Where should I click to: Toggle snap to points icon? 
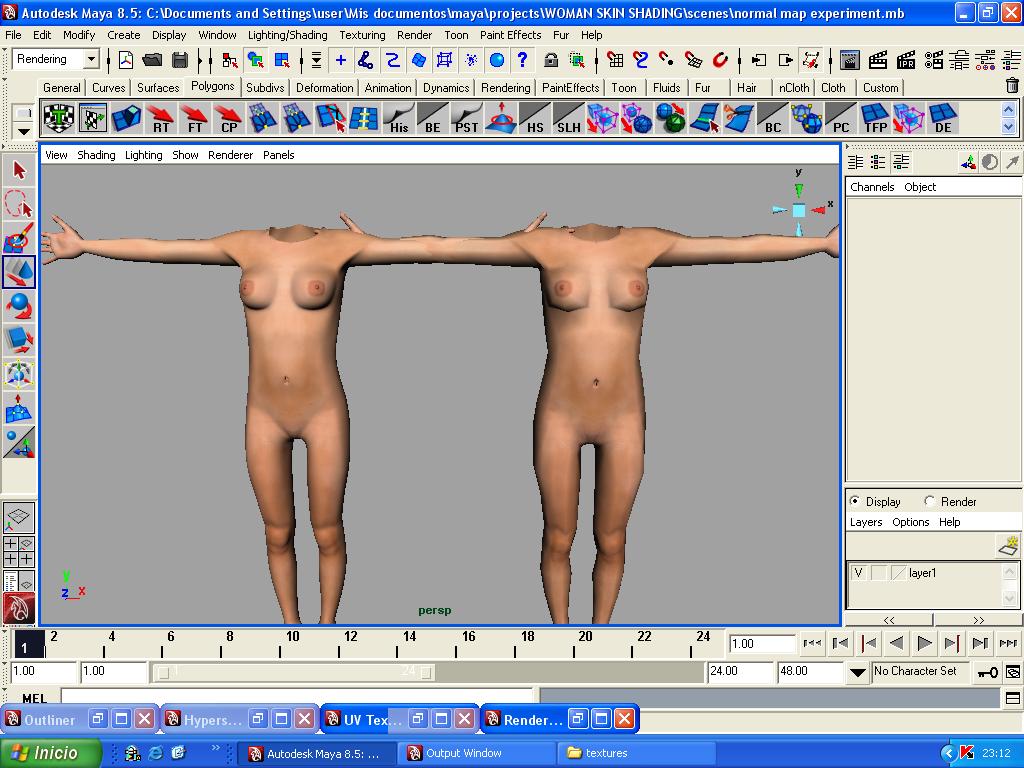tap(667, 60)
